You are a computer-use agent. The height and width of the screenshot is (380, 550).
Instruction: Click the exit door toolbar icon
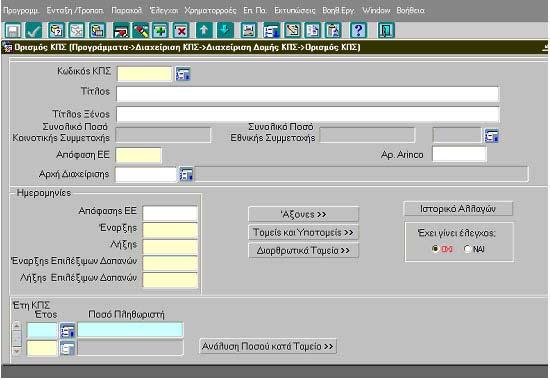pyautogui.click(x=386, y=31)
